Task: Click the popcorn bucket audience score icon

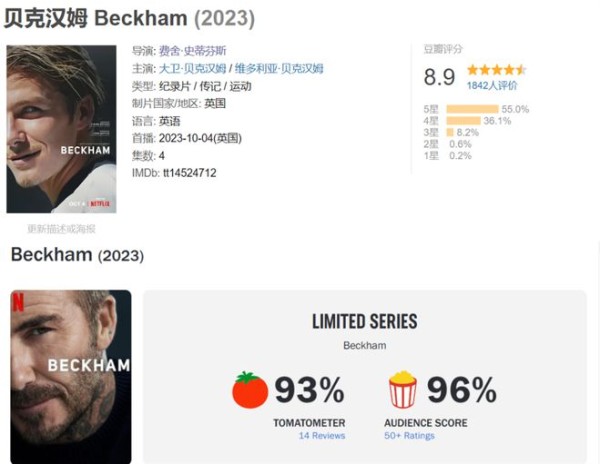Action: point(403,389)
